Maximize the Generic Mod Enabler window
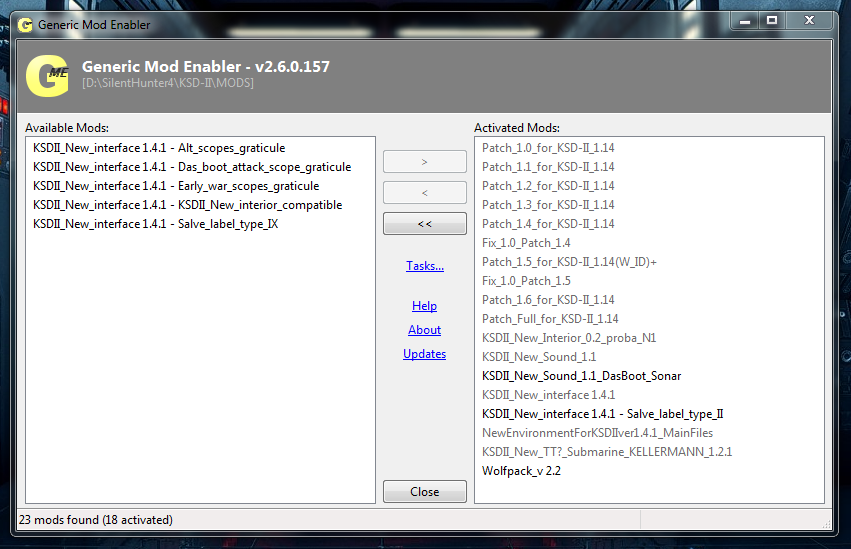The image size is (851, 549). click(x=772, y=21)
